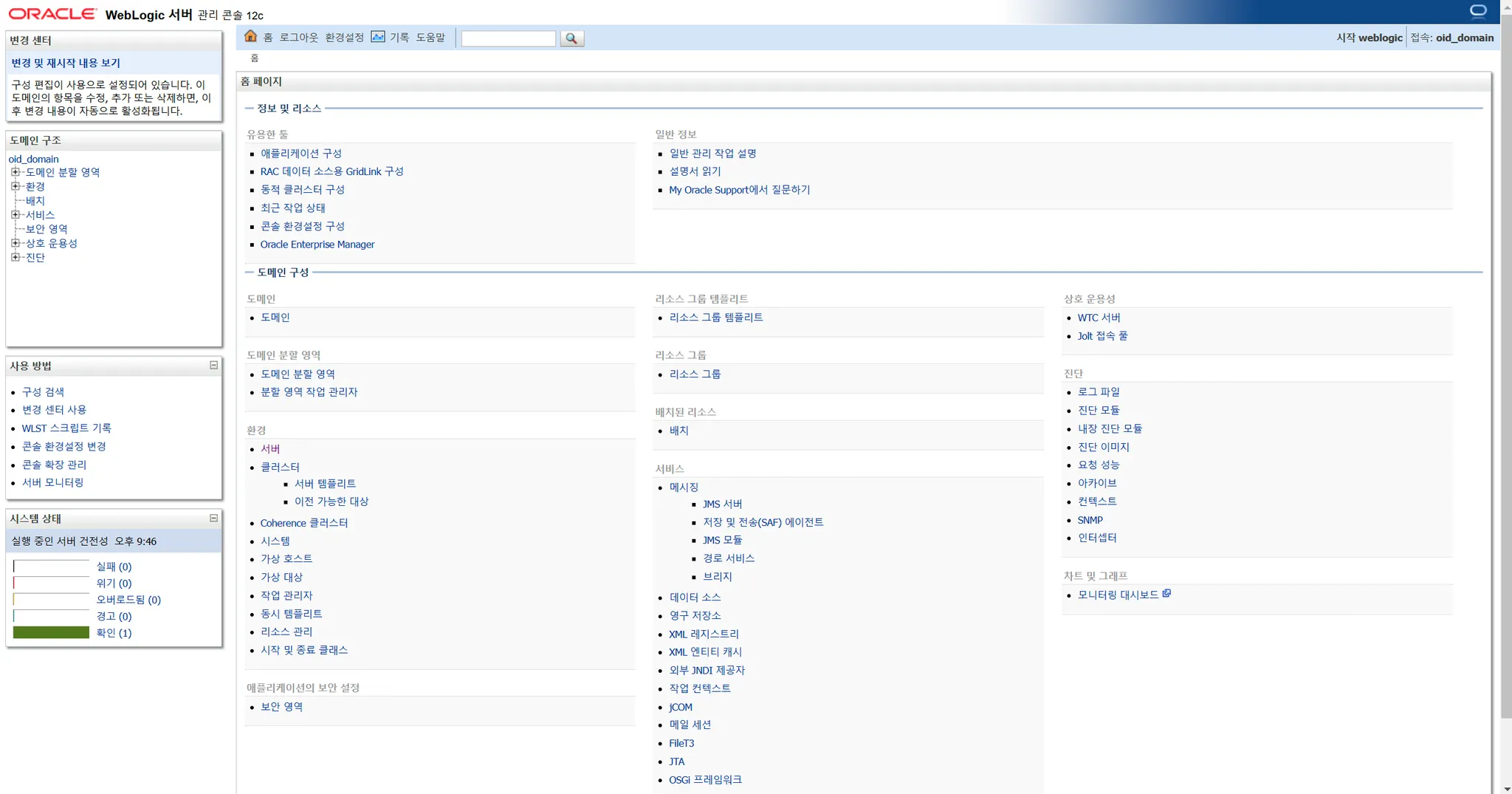1512x794 pixels.
Task: Click the Oracle icon in top-right corner
Action: (x=1478, y=11)
